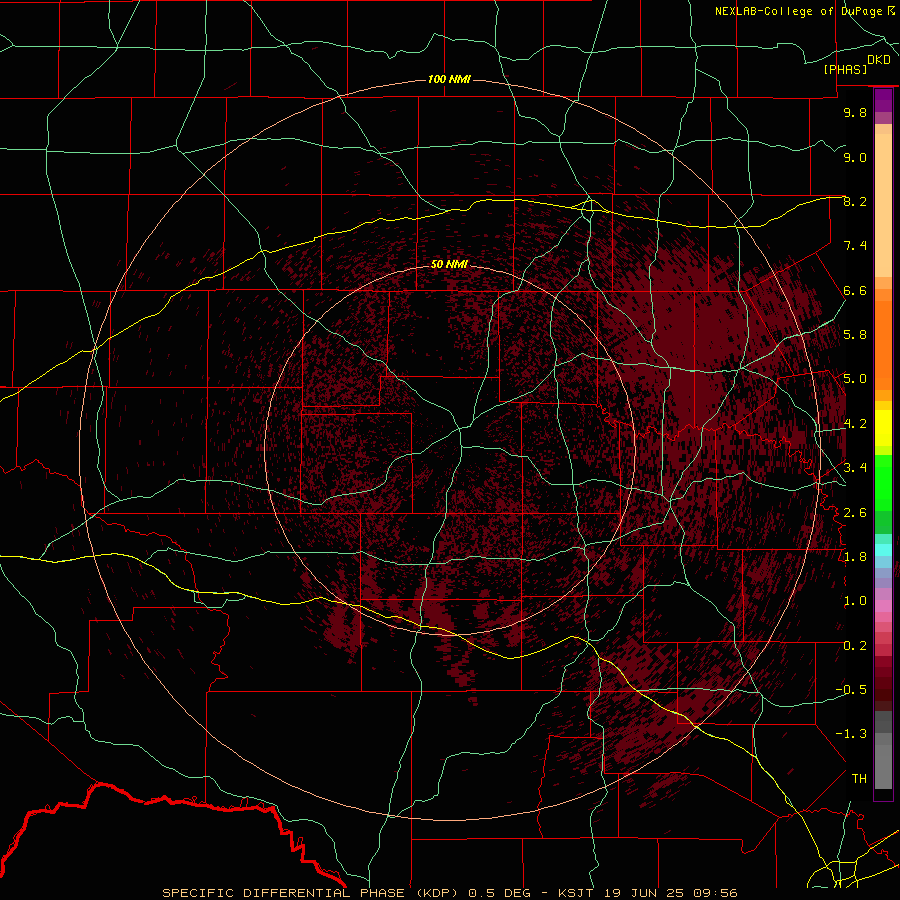The height and width of the screenshot is (900, 900).
Task: Click the 1.8 scale value
Action: tap(855, 557)
